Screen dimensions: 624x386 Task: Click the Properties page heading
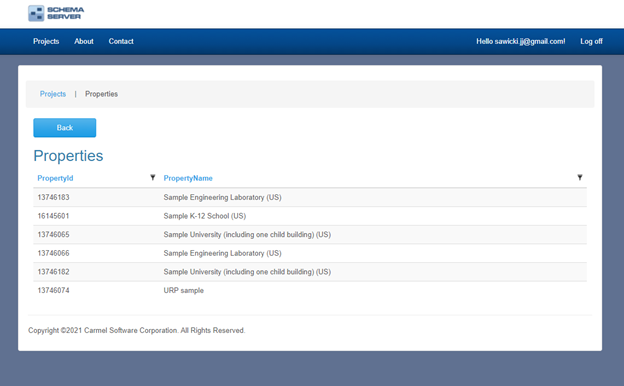(68, 156)
